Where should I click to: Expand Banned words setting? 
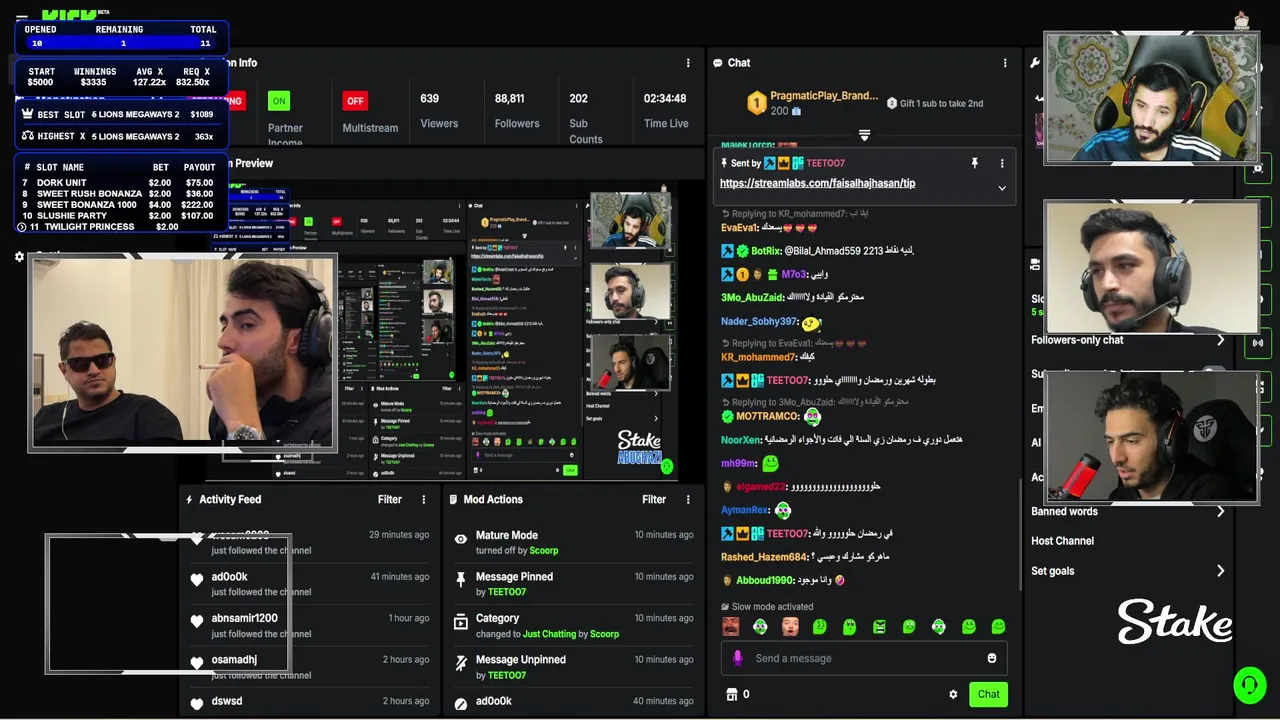pyautogui.click(x=1130, y=511)
